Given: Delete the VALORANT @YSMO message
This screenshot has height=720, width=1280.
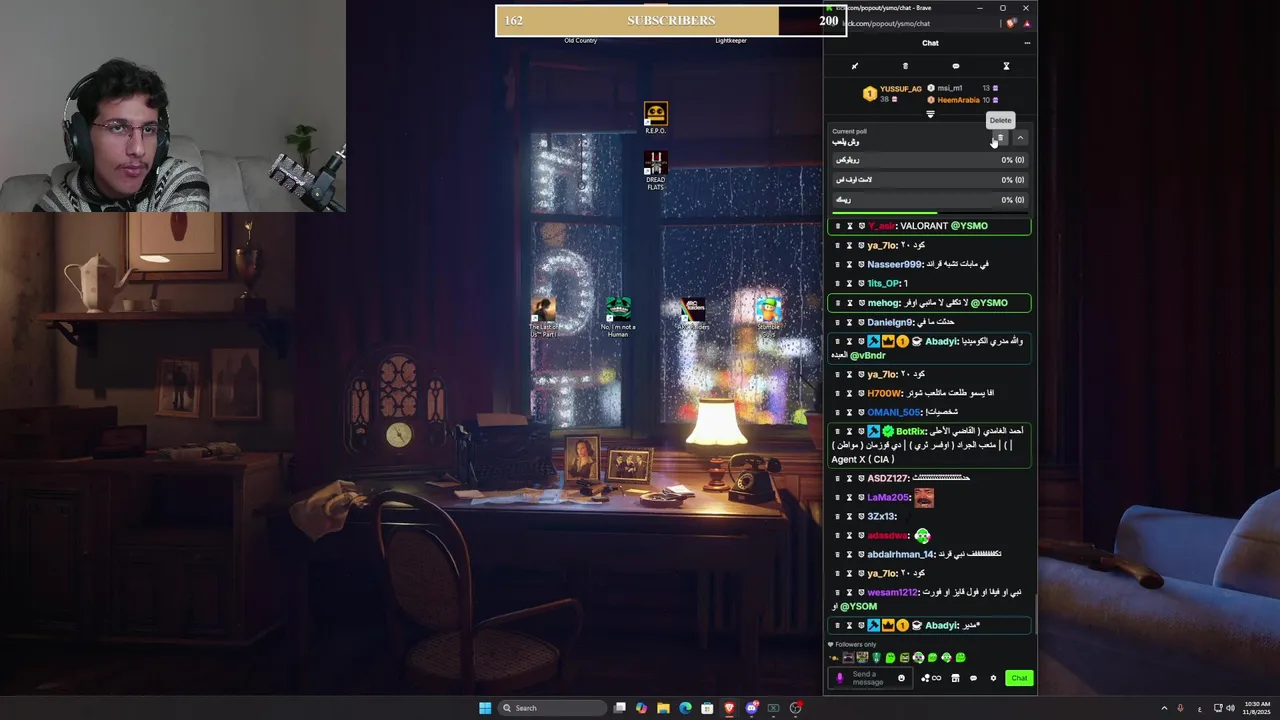Looking at the screenshot, I should point(838,226).
